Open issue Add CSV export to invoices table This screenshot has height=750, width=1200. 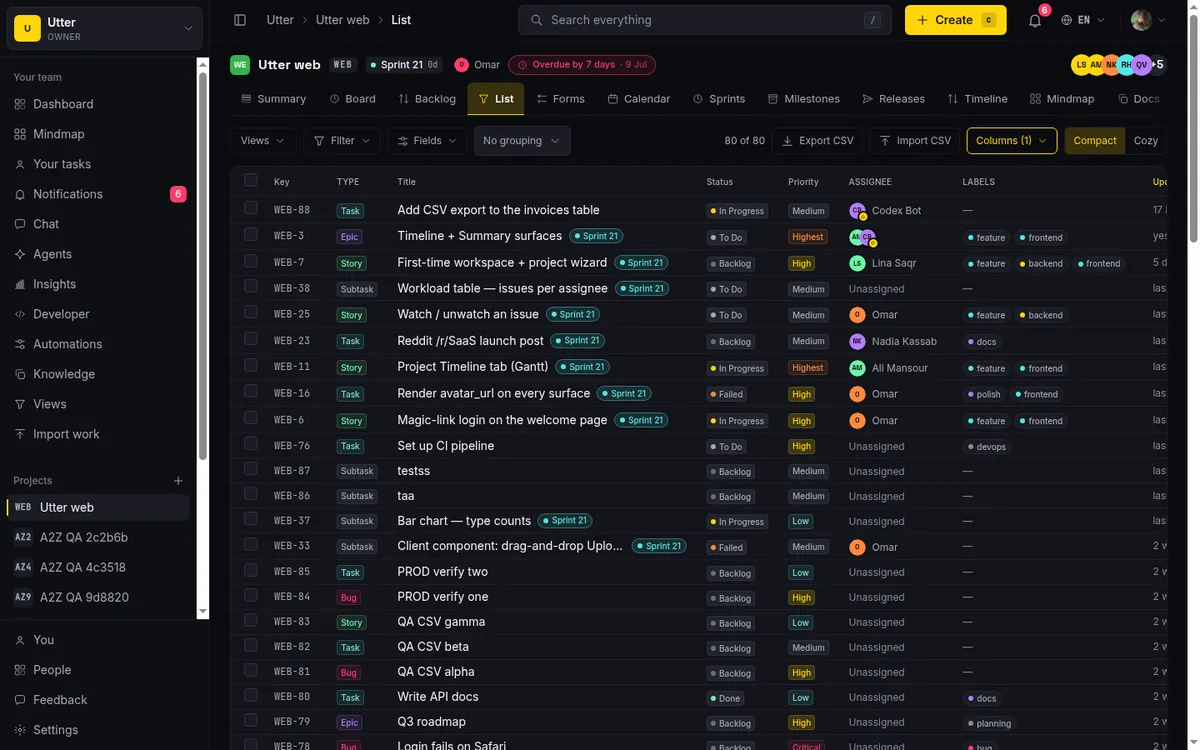tap(498, 210)
